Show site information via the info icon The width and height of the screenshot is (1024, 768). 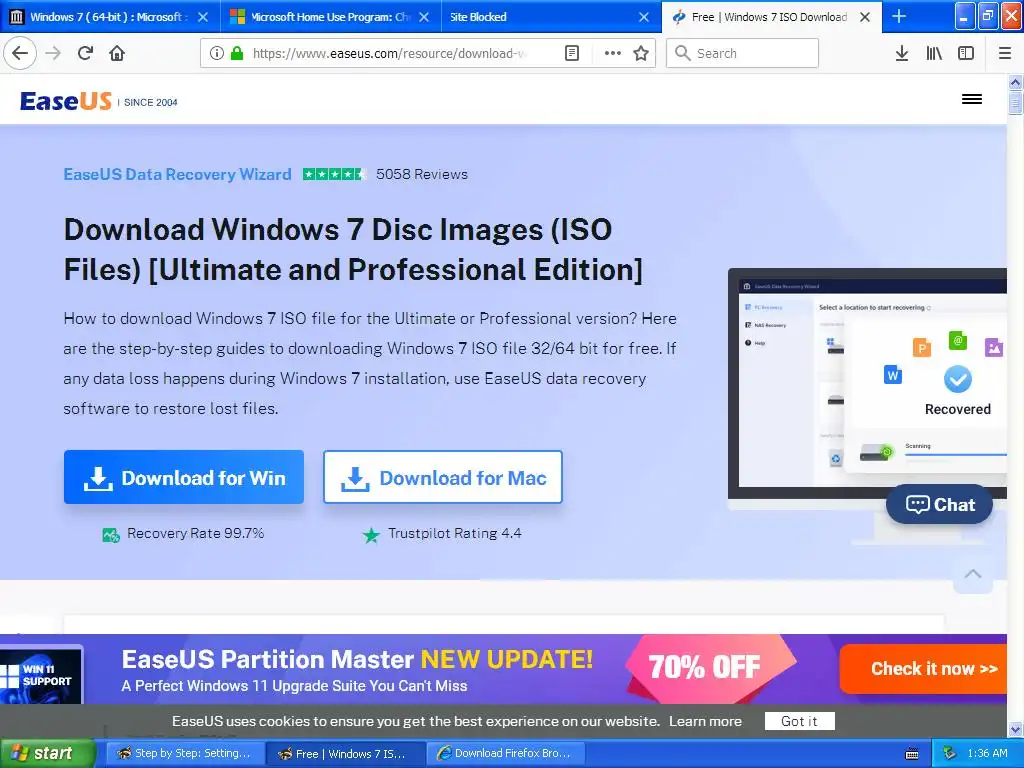[217, 53]
